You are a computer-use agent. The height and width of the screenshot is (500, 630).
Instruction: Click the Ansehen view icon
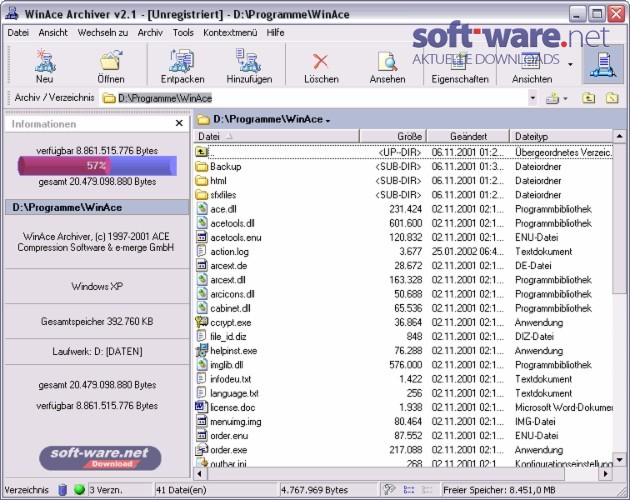(387, 61)
